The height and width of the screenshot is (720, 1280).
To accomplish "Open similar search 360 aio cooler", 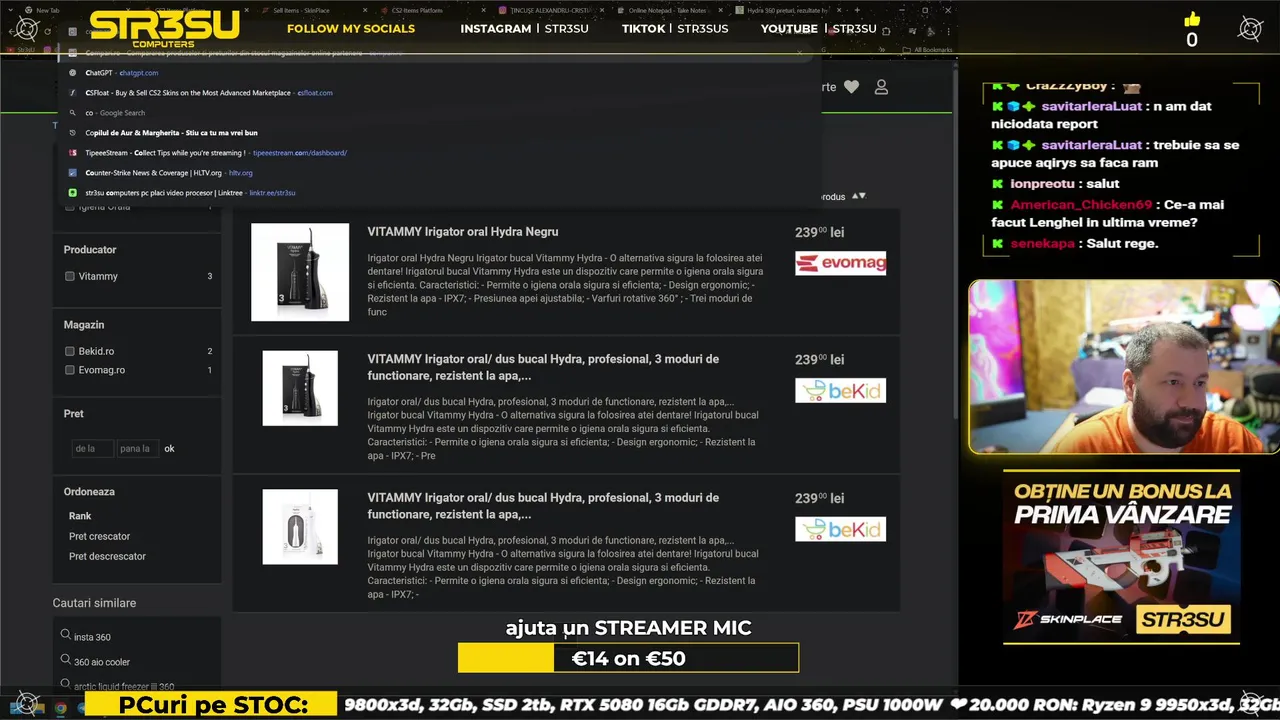I will click(102, 662).
